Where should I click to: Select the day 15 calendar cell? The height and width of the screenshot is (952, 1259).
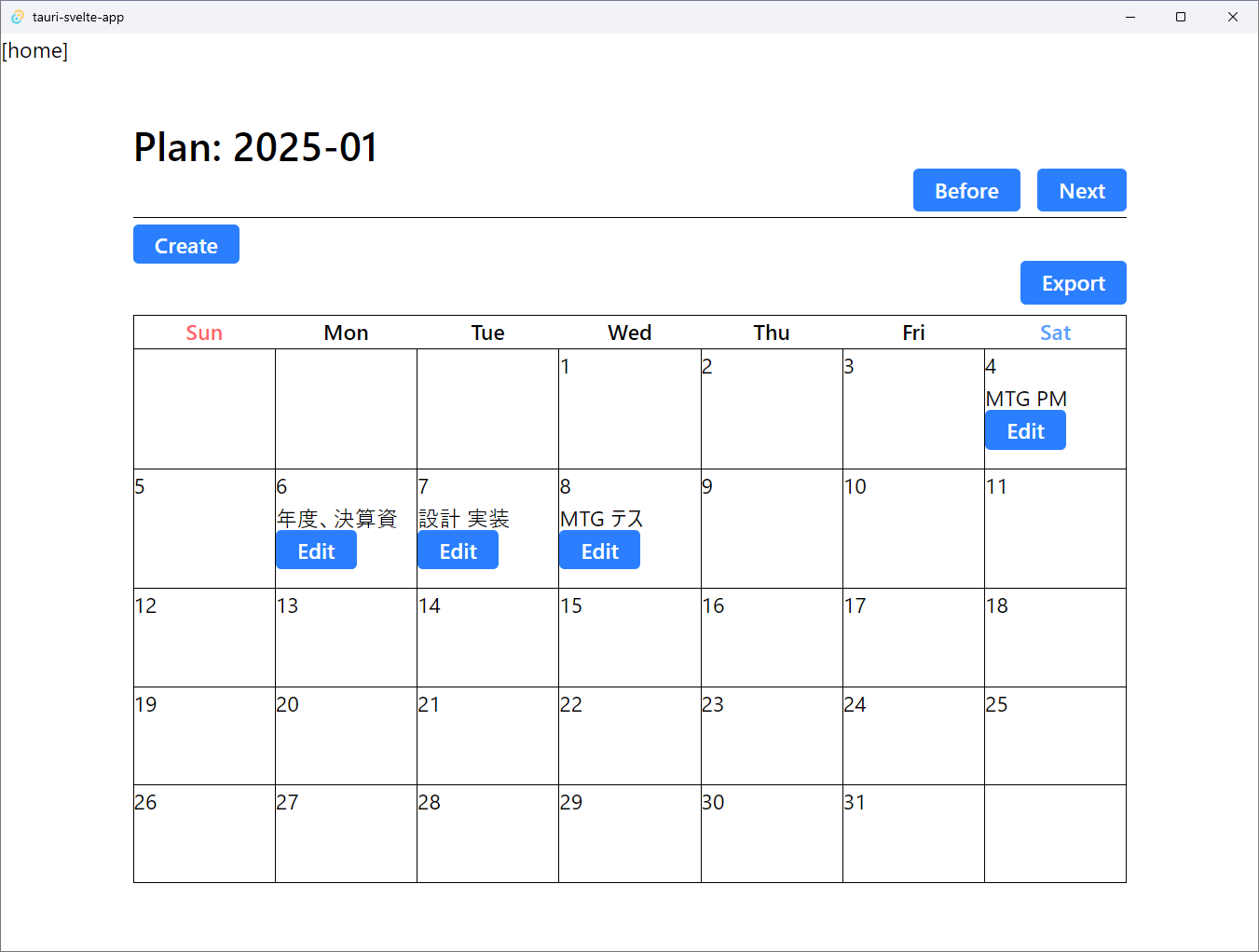630,638
